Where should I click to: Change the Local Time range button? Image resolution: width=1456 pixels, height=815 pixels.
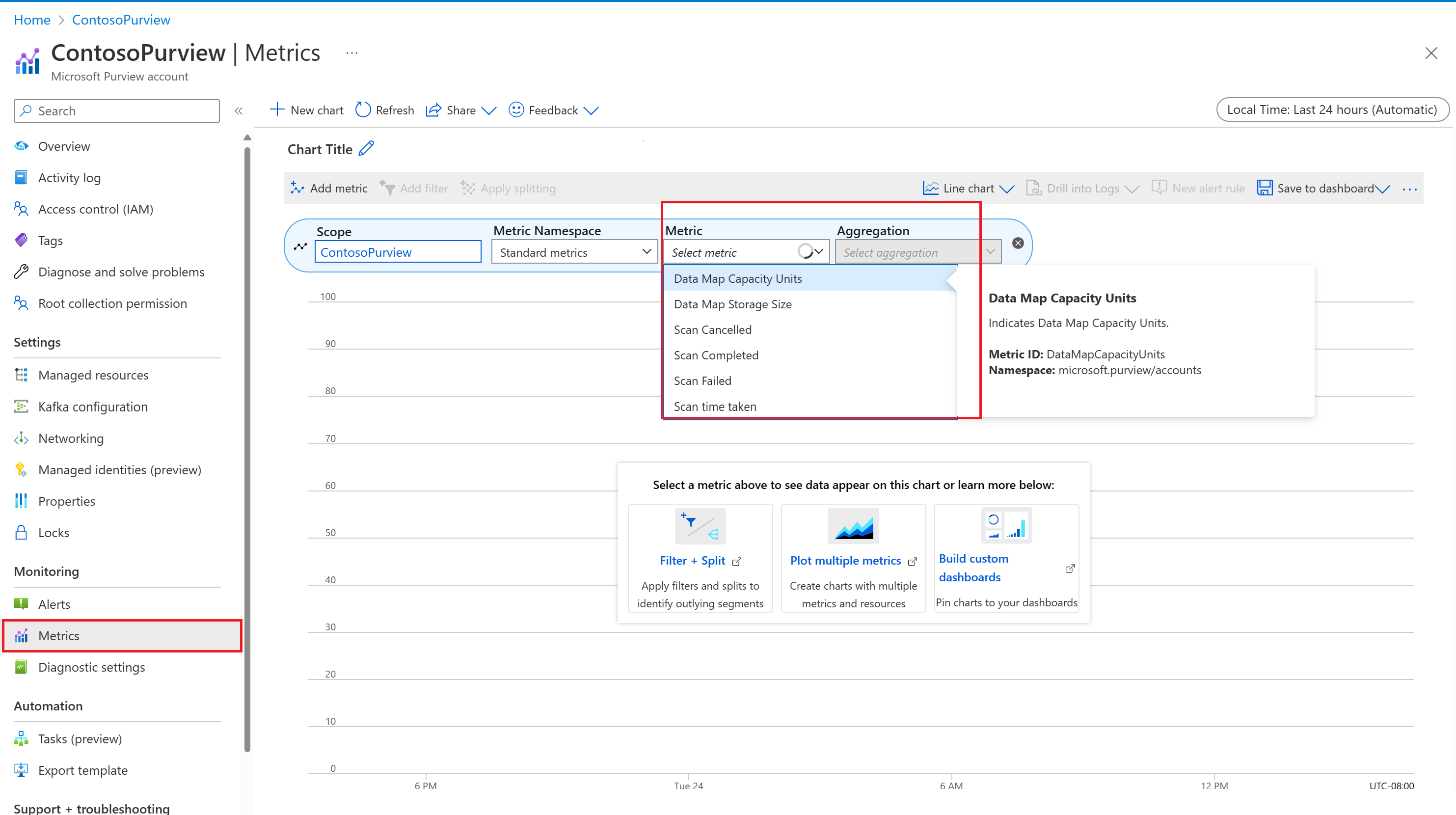(1332, 109)
